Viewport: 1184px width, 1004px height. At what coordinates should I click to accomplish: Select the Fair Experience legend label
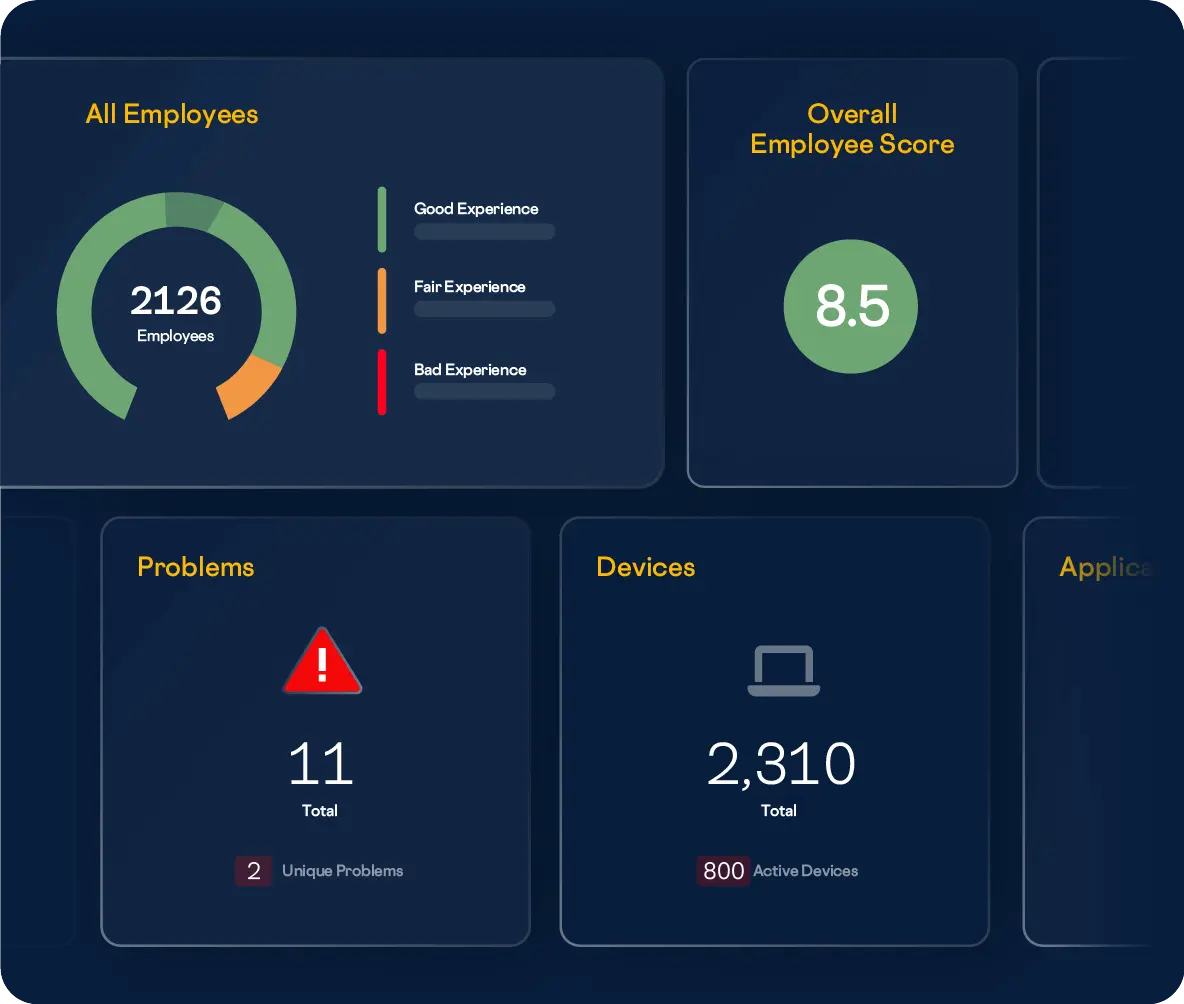469,287
